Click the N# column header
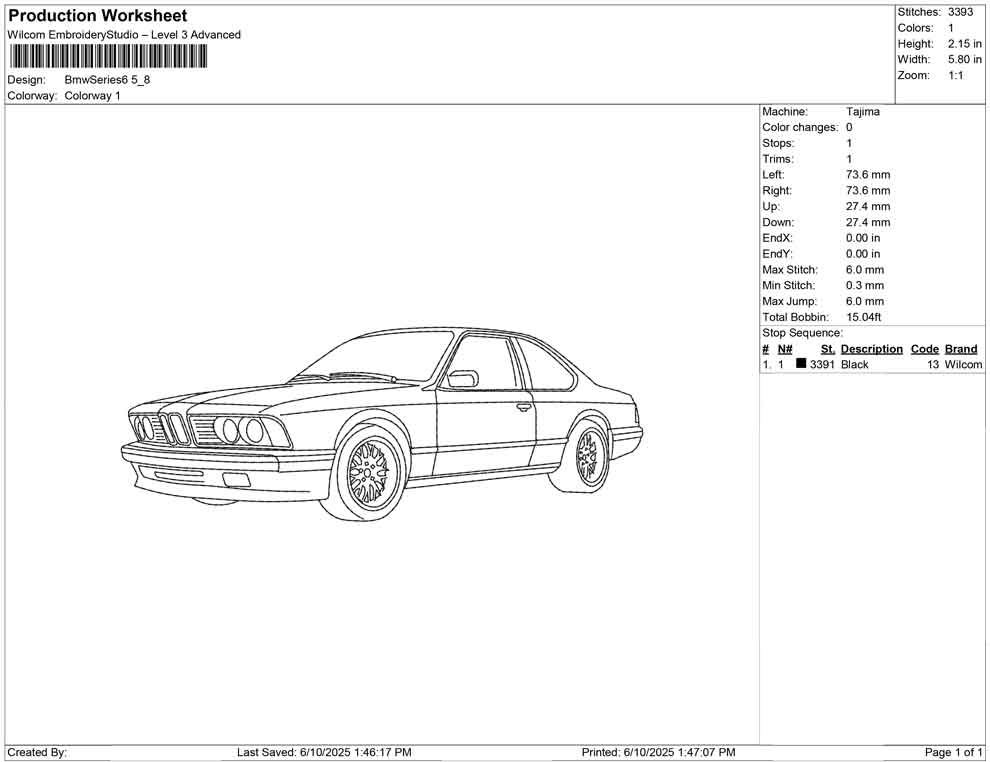The width and height of the screenshot is (990, 762). (785, 349)
